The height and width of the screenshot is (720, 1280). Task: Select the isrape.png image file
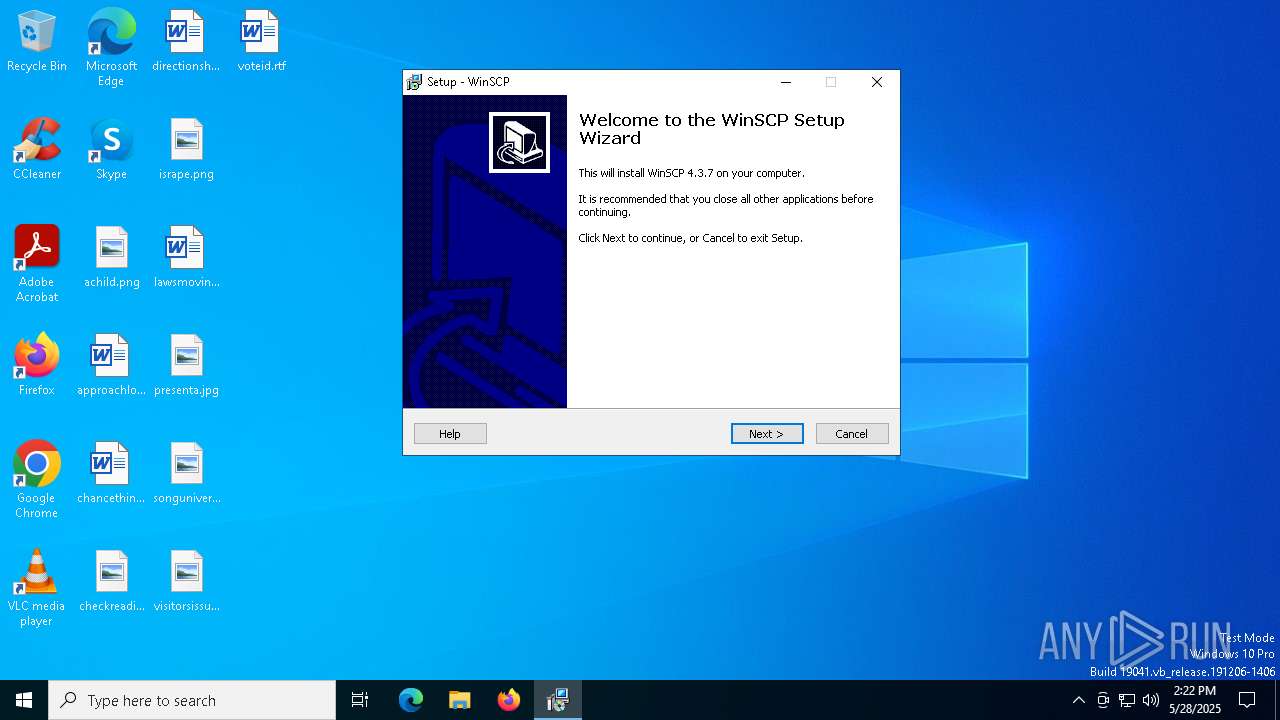coord(186,149)
